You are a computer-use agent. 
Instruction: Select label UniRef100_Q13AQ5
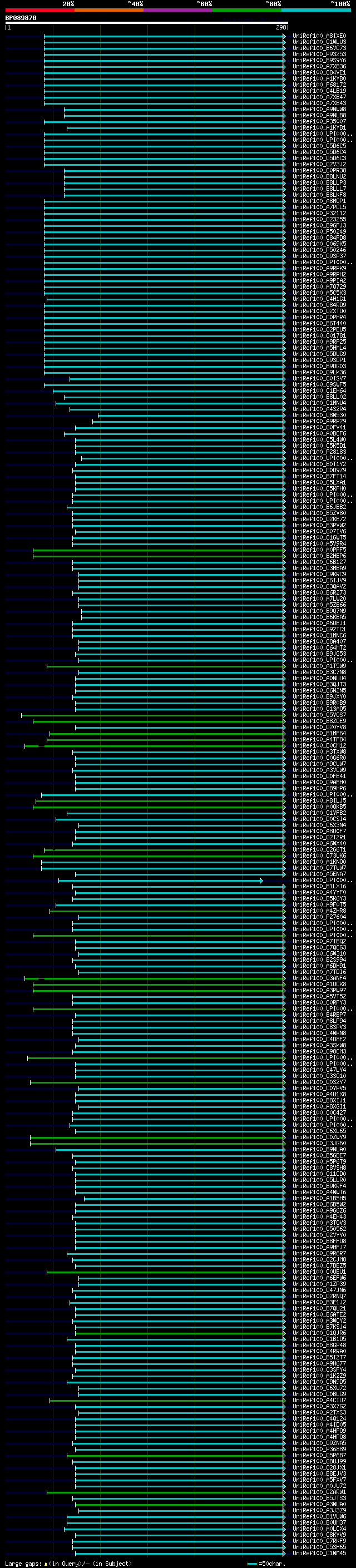tap(319, 709)
